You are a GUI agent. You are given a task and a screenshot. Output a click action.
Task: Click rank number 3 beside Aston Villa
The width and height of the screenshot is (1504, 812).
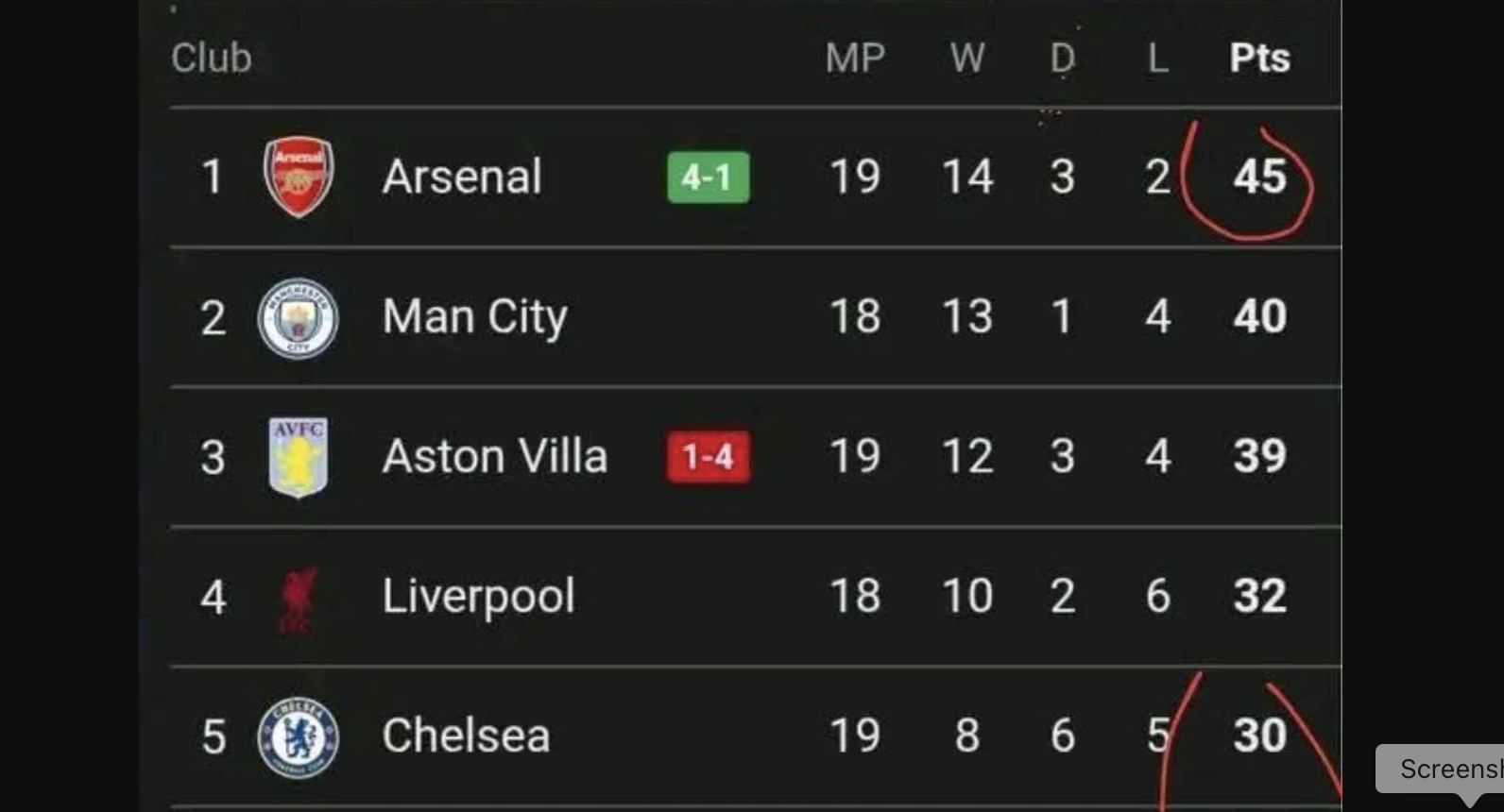coord(212,456)
